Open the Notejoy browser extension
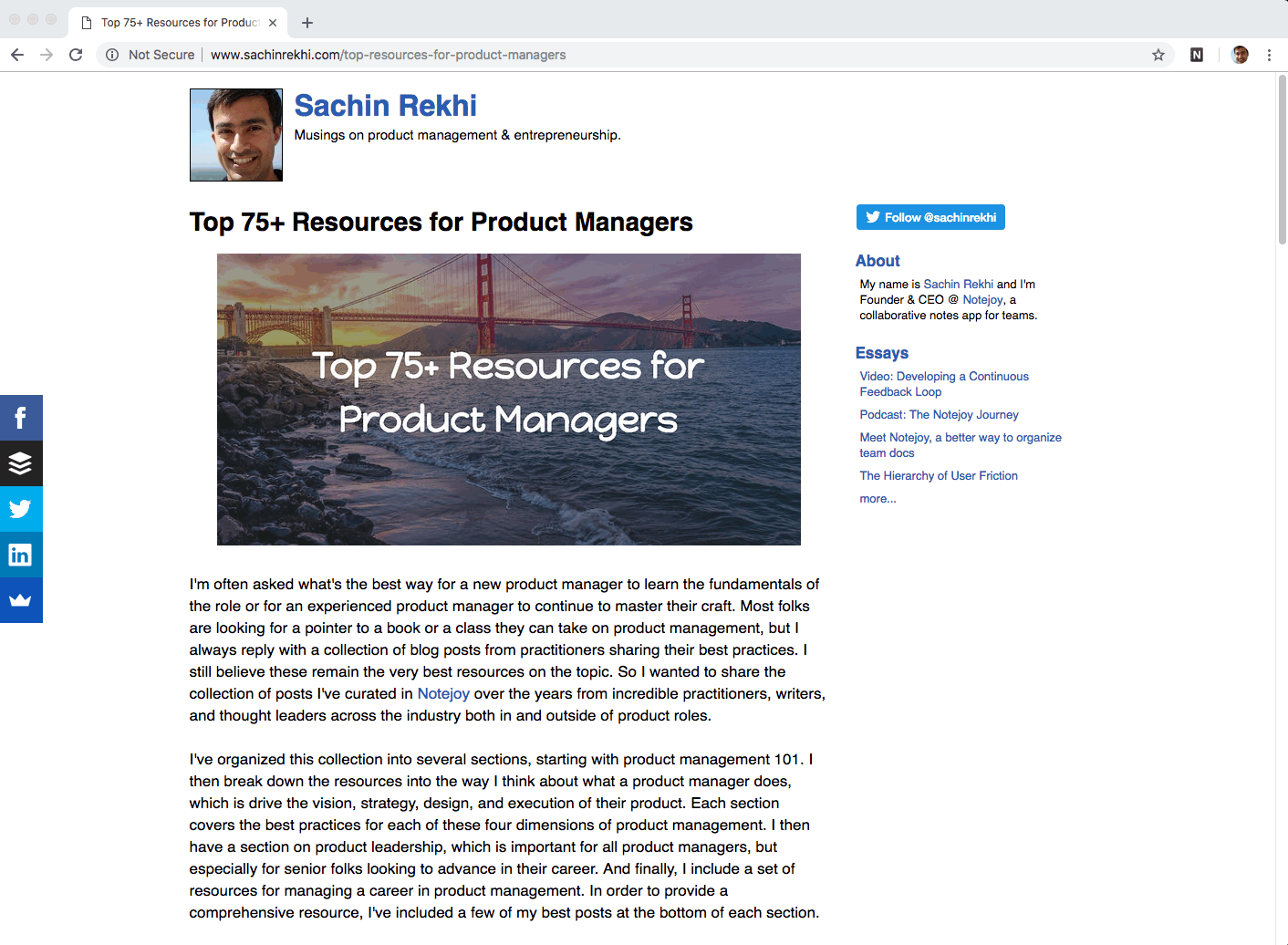The height and width of the screenshot is (945, 1288). coord(1197,55)
